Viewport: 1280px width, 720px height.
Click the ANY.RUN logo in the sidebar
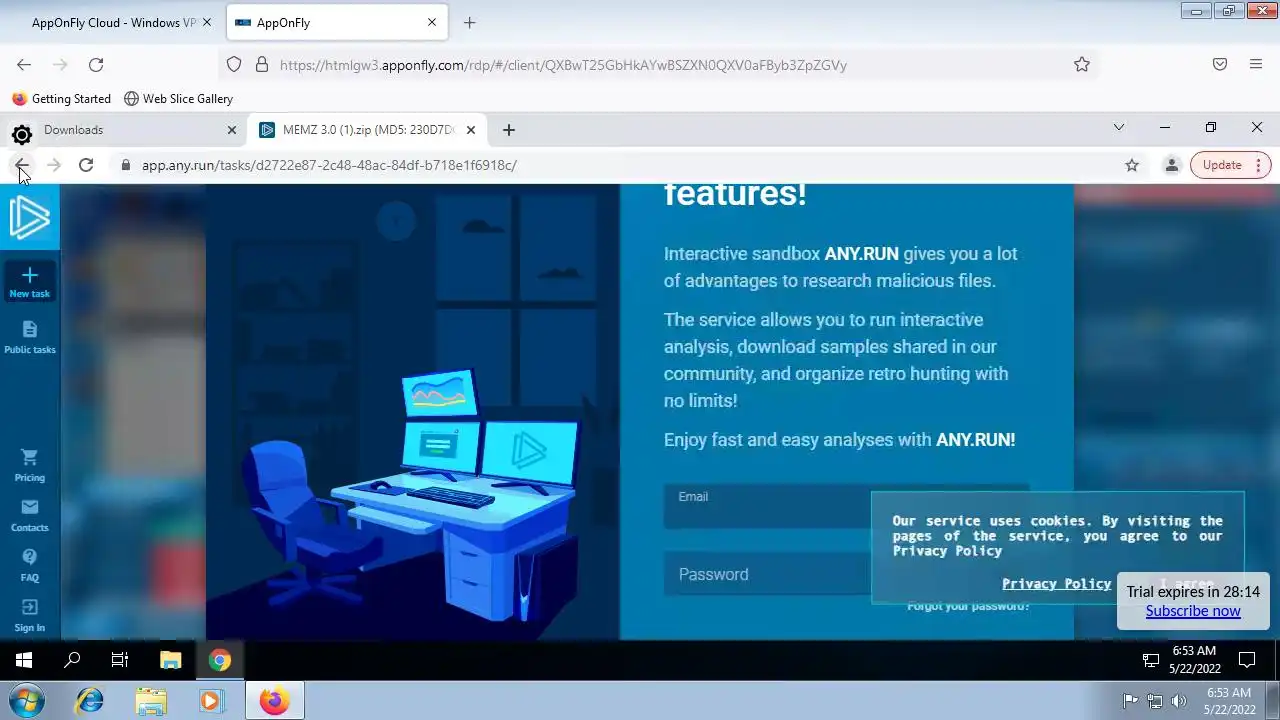[x=29, y=217]
